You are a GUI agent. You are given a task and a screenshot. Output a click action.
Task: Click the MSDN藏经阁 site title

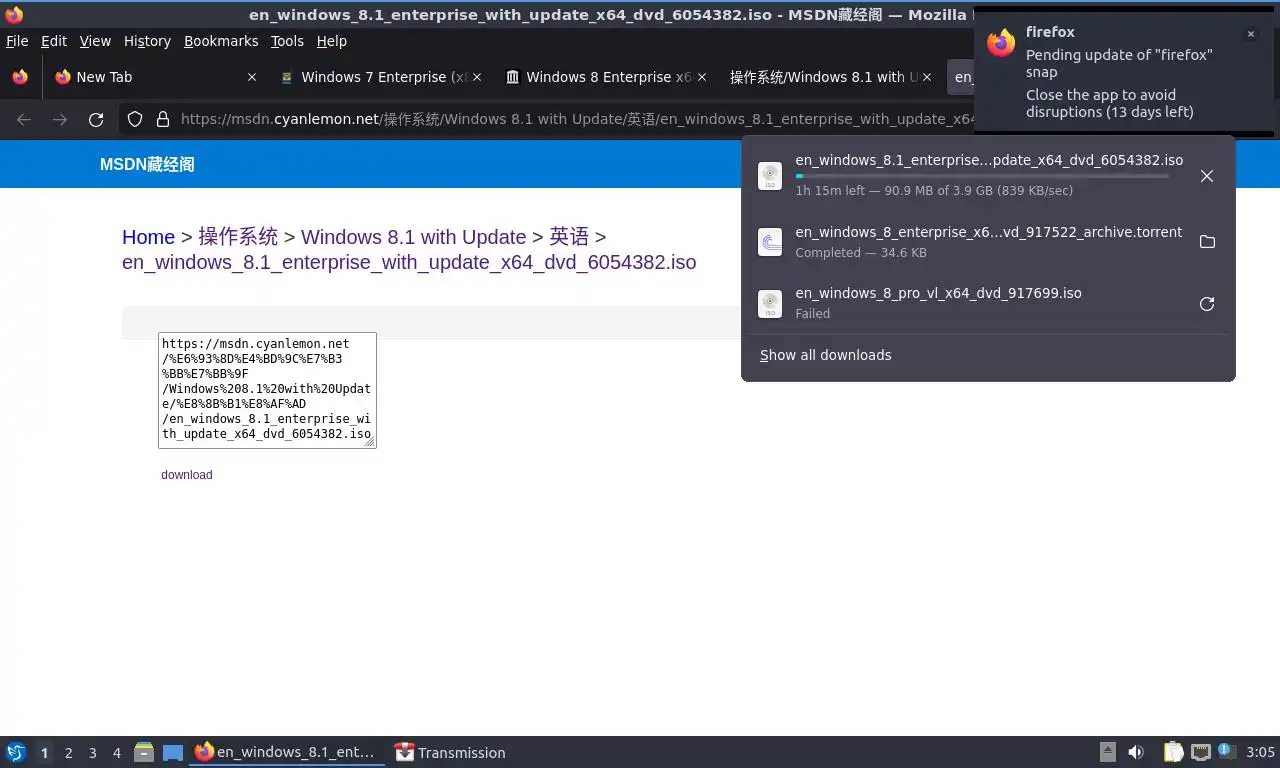(x=147, y=165)
